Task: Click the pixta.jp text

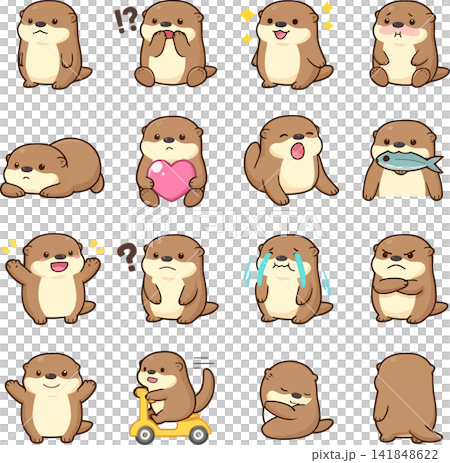Action: tap(334, 455)
